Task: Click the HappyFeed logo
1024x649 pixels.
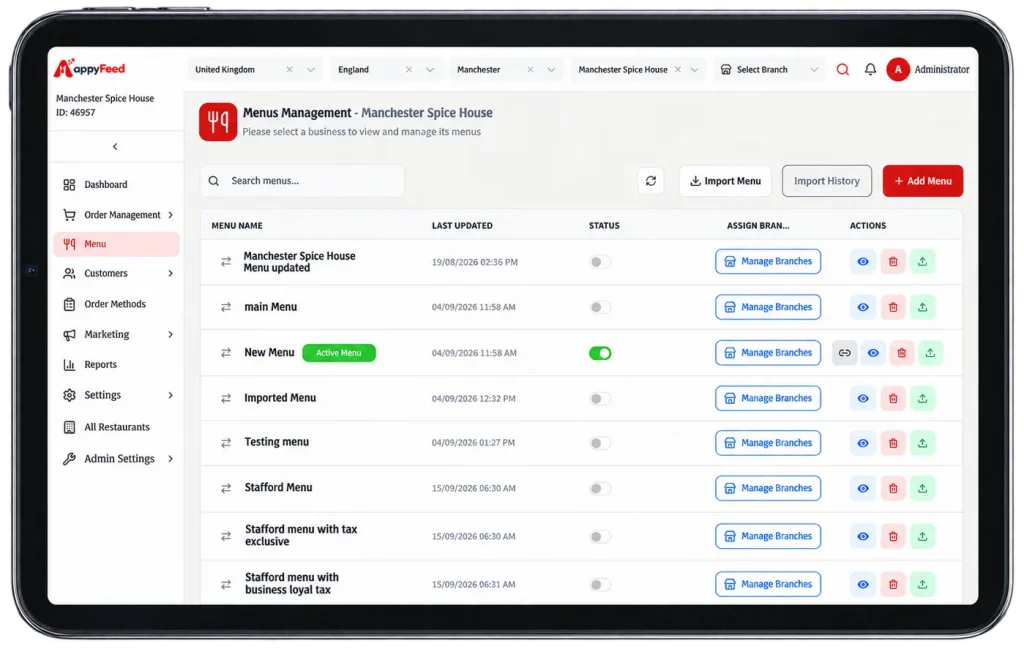Action: (89, 68)
